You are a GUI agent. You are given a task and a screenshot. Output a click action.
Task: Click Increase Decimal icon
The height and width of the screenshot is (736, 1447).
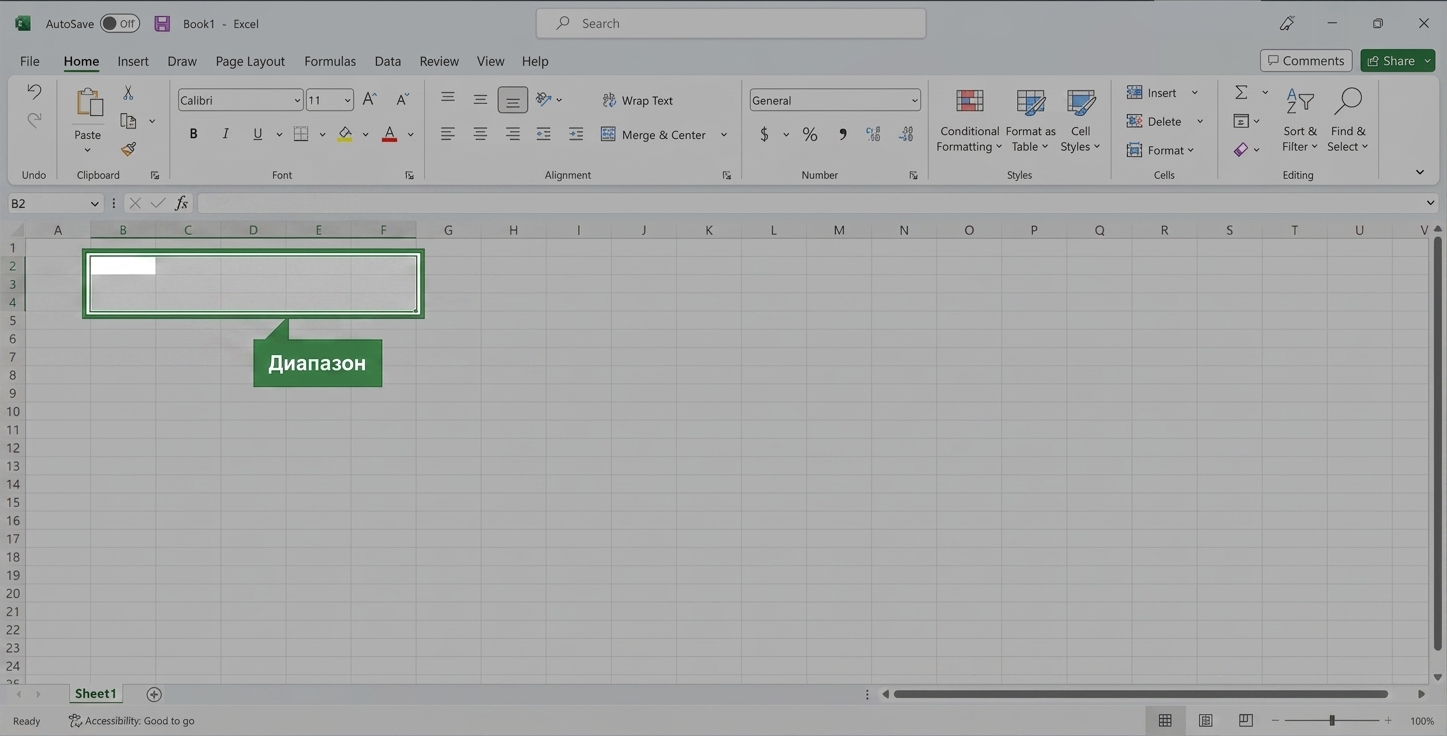[873, 134]
